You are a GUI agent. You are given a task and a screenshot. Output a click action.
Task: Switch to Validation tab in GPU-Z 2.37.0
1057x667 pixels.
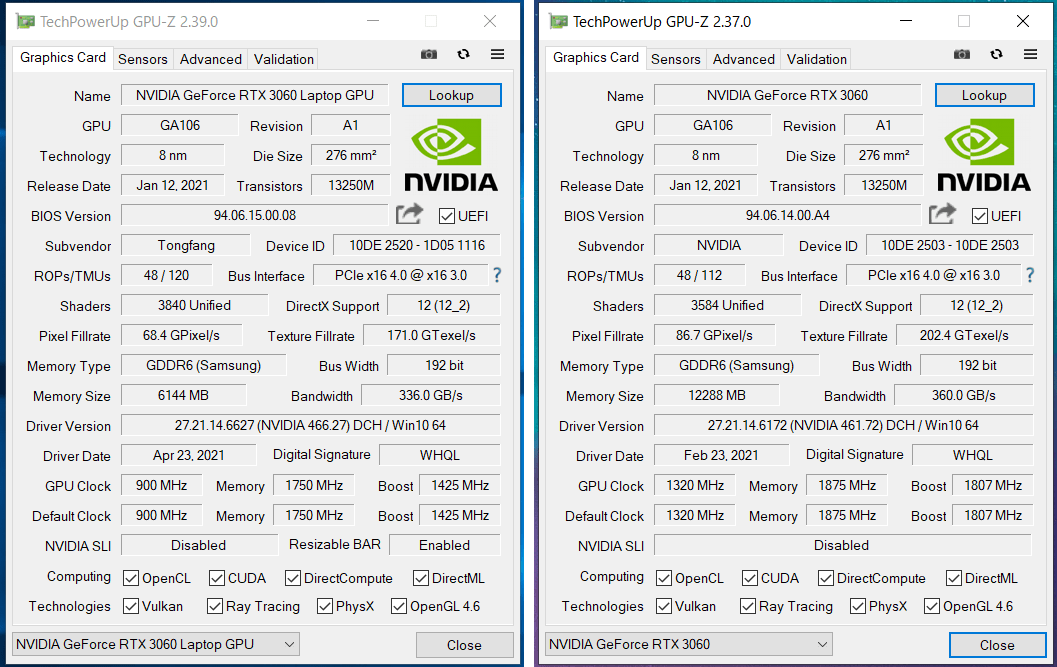pyautogui.click(x=817, y=59)
